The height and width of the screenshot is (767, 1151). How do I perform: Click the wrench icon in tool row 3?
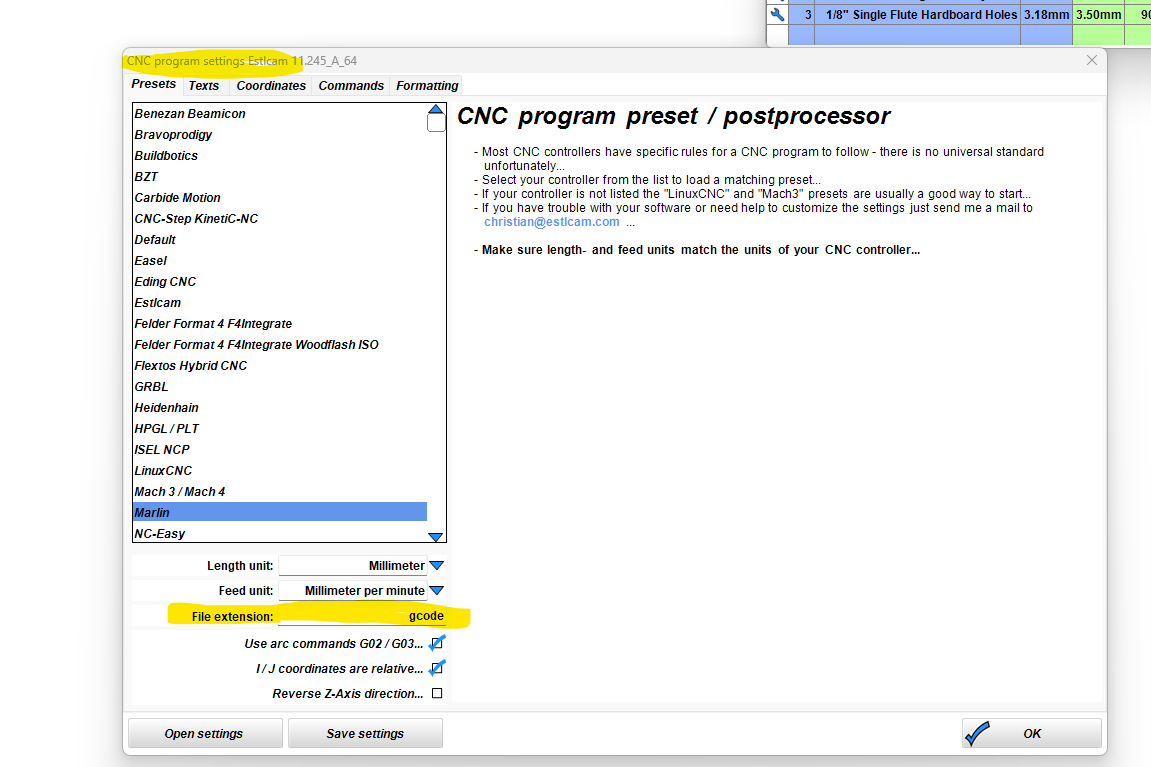[x=777, y=15]
